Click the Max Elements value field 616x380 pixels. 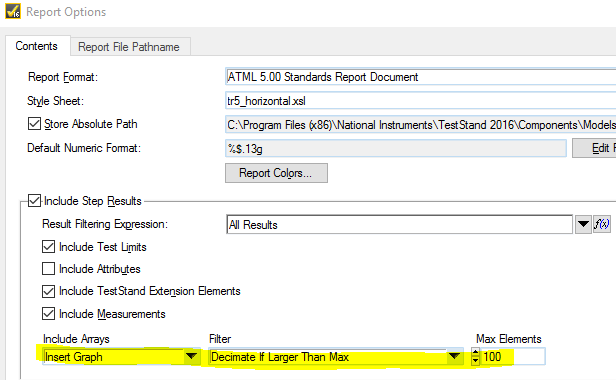tap(513, 356)
